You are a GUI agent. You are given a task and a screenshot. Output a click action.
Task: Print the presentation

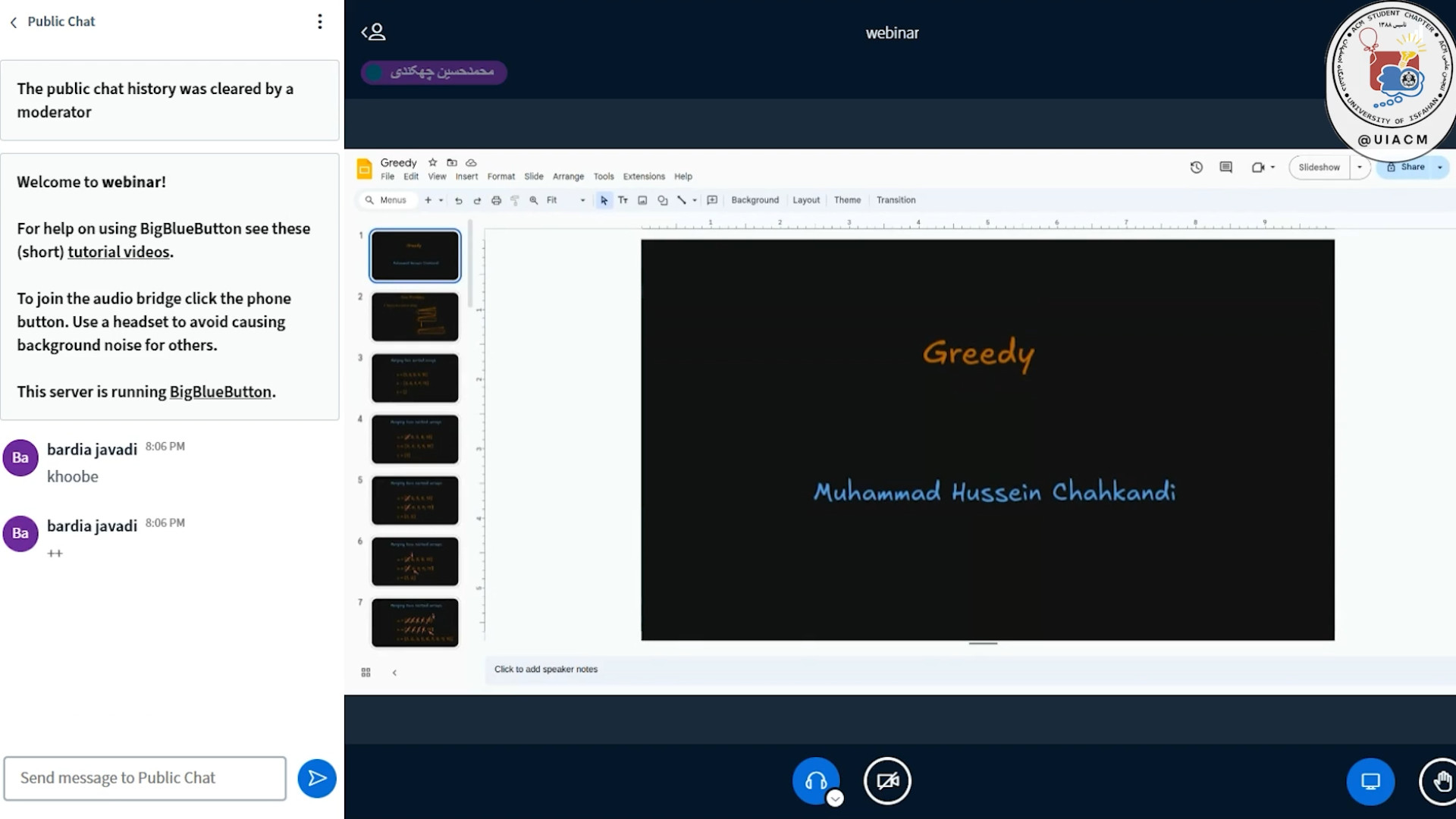[496, 200]
